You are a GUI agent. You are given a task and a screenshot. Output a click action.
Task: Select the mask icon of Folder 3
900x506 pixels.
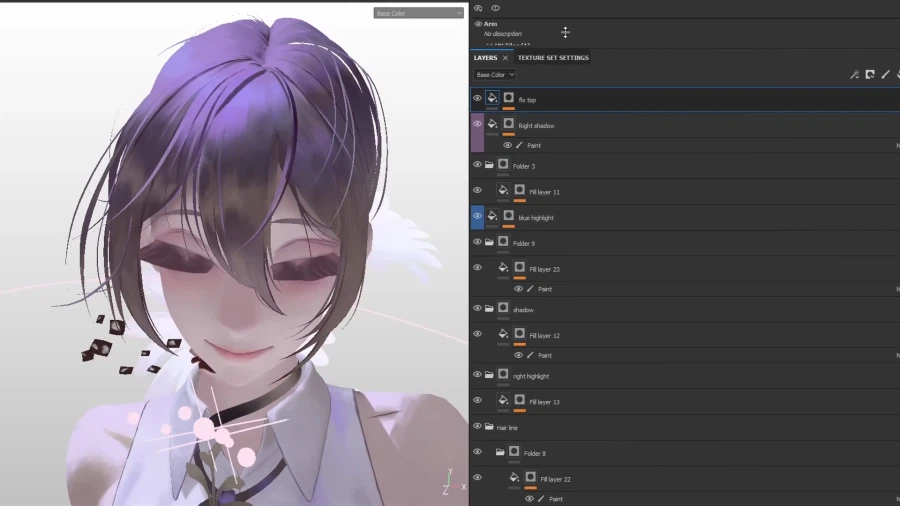pyautogui.click(x=503, y=165)
